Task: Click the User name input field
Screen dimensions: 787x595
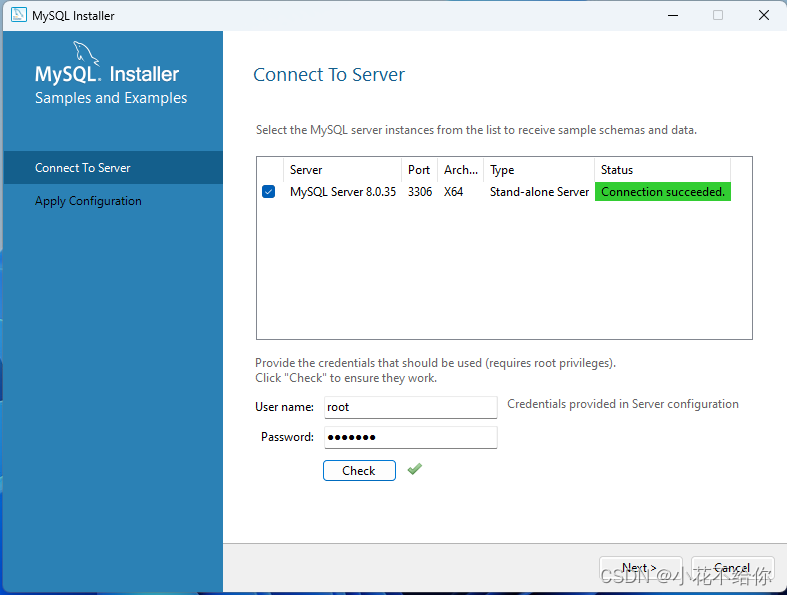Action: point(411,407)
